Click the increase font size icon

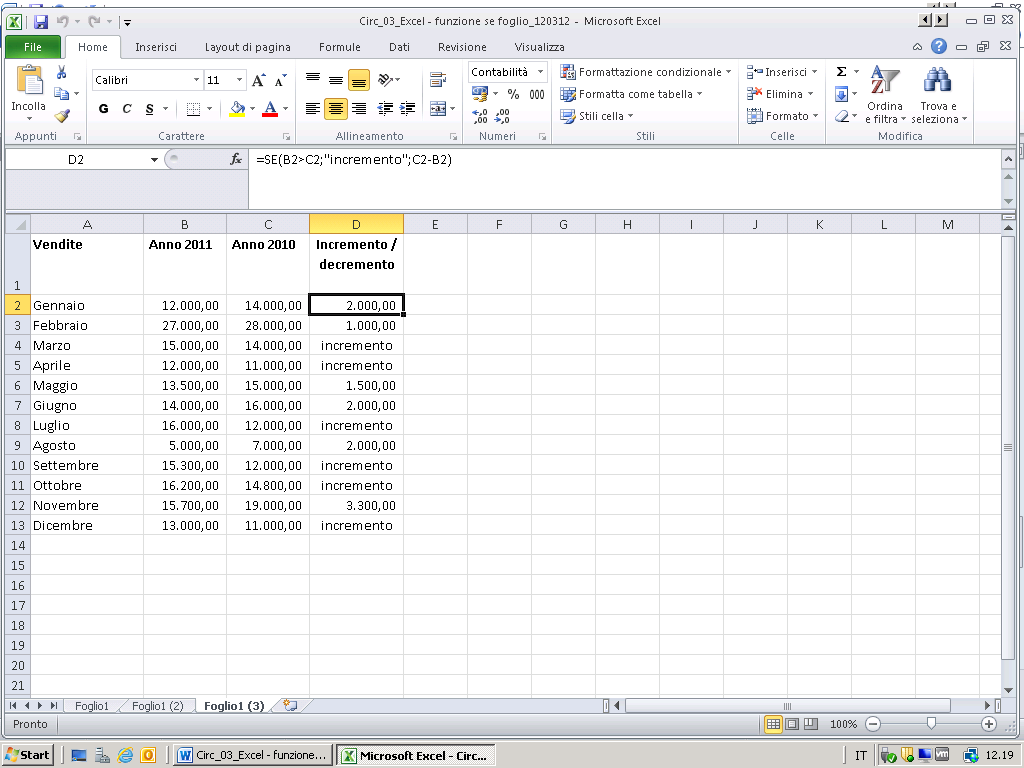(259, 80)
